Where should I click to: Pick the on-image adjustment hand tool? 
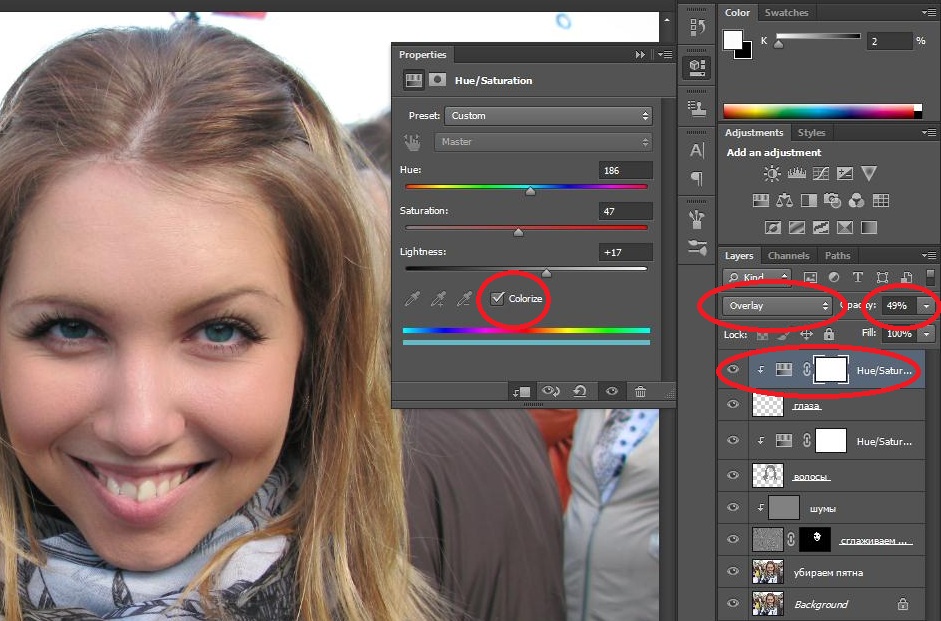pyautogui.click(x=412, y=142)
